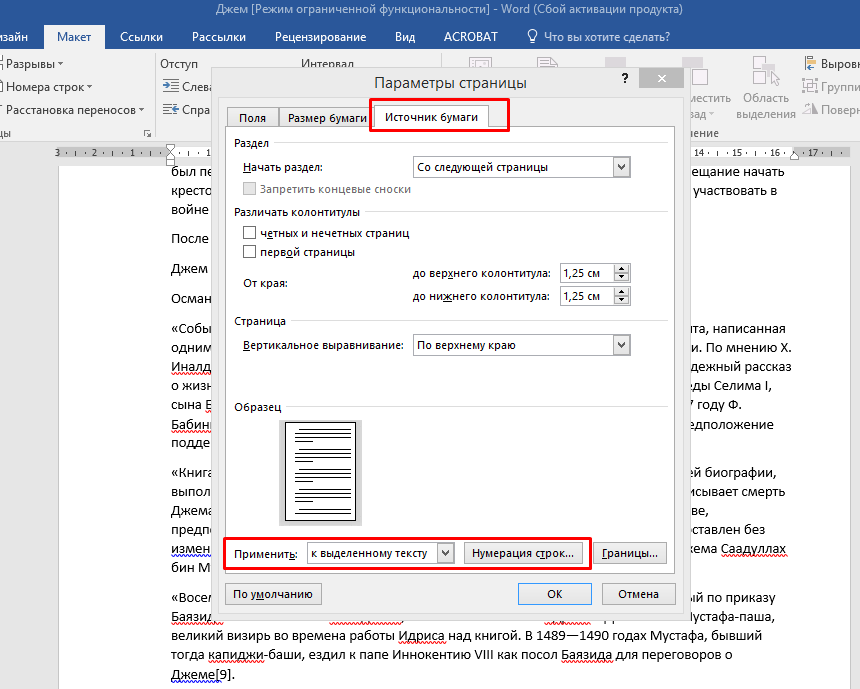Open the Рецензирование ribbon tab
The width and height of the screenshot is (860, 689).
(320, 37)
